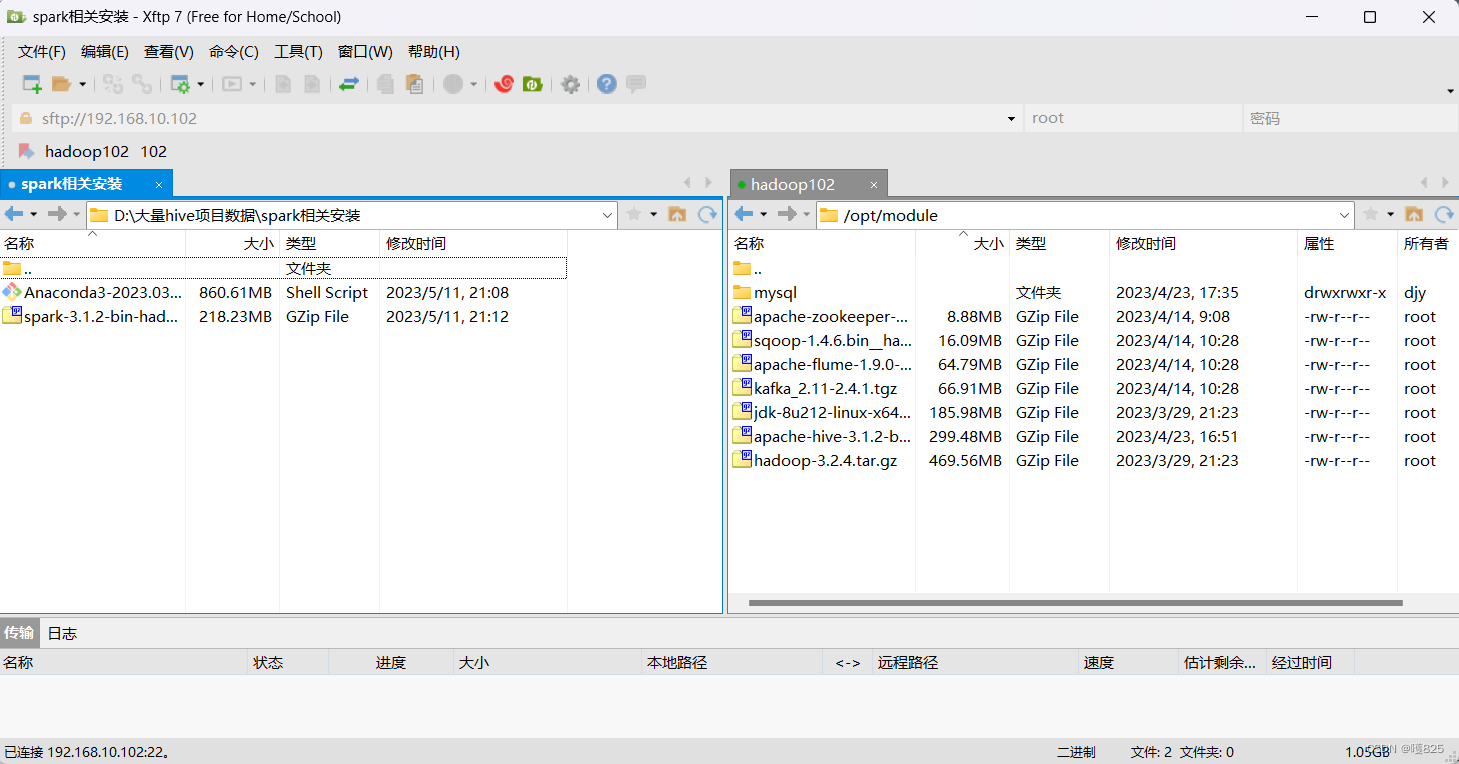1459x764 pixels.
Task: Go to local pane home folder
Action: pos(677,214)
